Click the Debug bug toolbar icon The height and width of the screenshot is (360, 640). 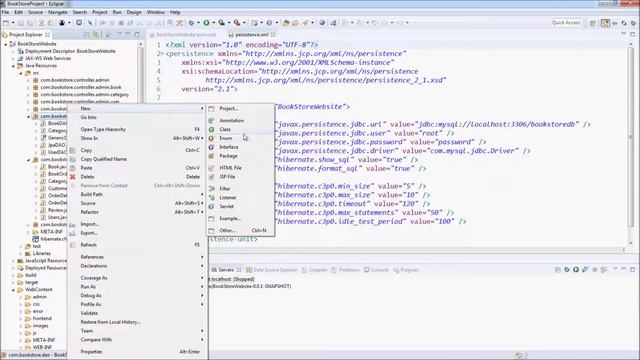[x=191, y=23]
